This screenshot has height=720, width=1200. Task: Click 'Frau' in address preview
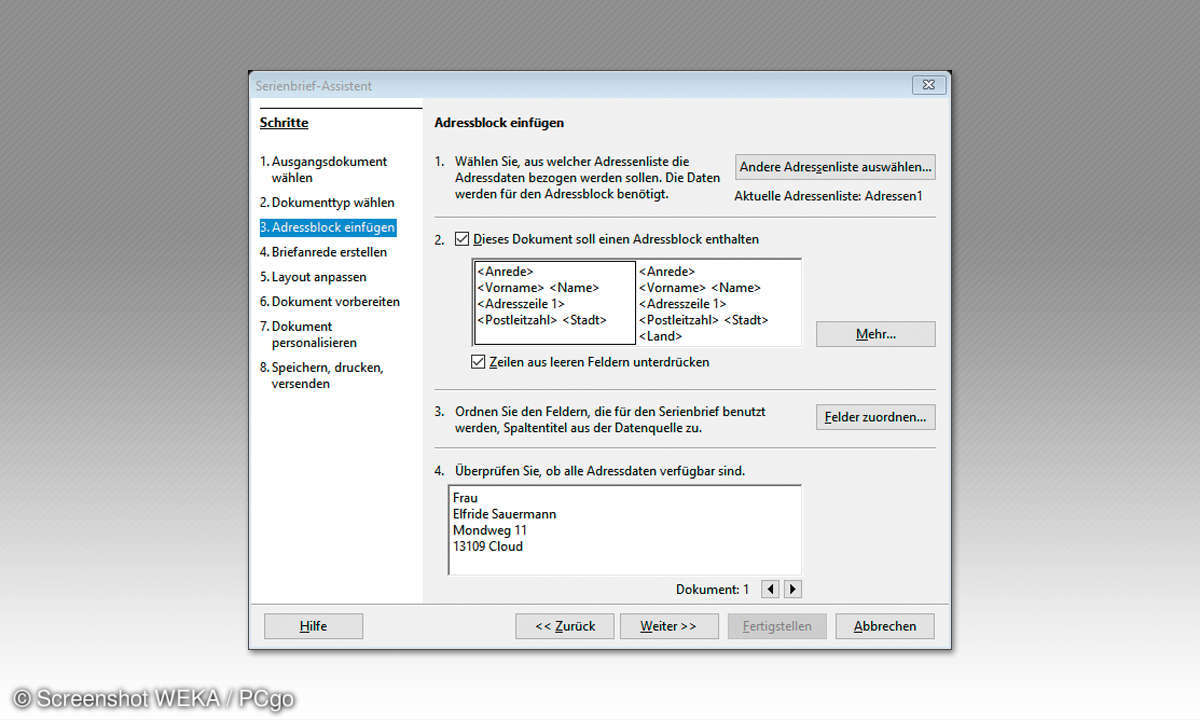tap(466, 498)
